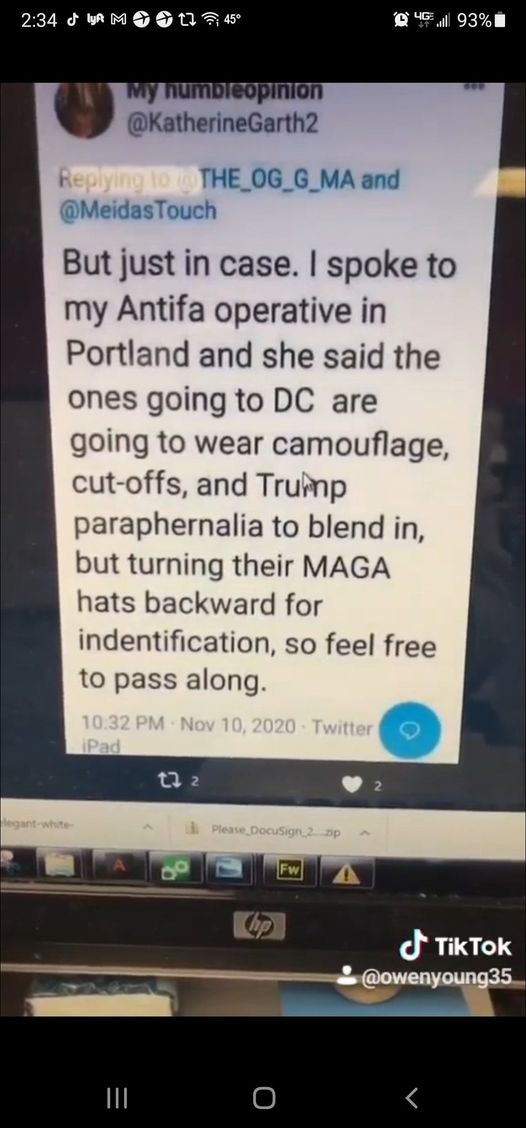Image resolution: width=526 pixels, height=1128 pixels.
Task: Click the green taskbar application icon
Action: 176,869
